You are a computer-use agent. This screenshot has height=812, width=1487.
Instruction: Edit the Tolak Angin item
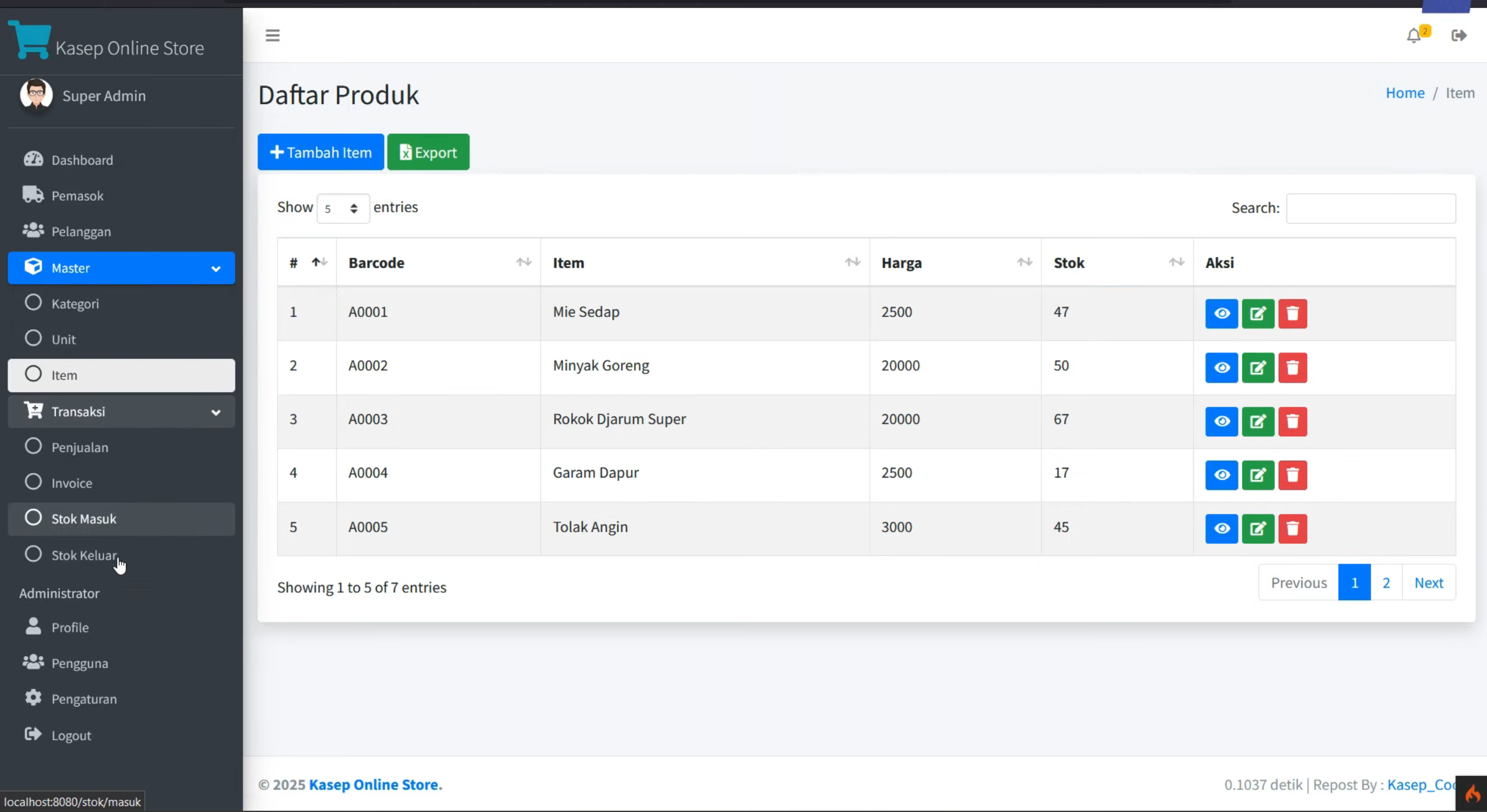1258,529
